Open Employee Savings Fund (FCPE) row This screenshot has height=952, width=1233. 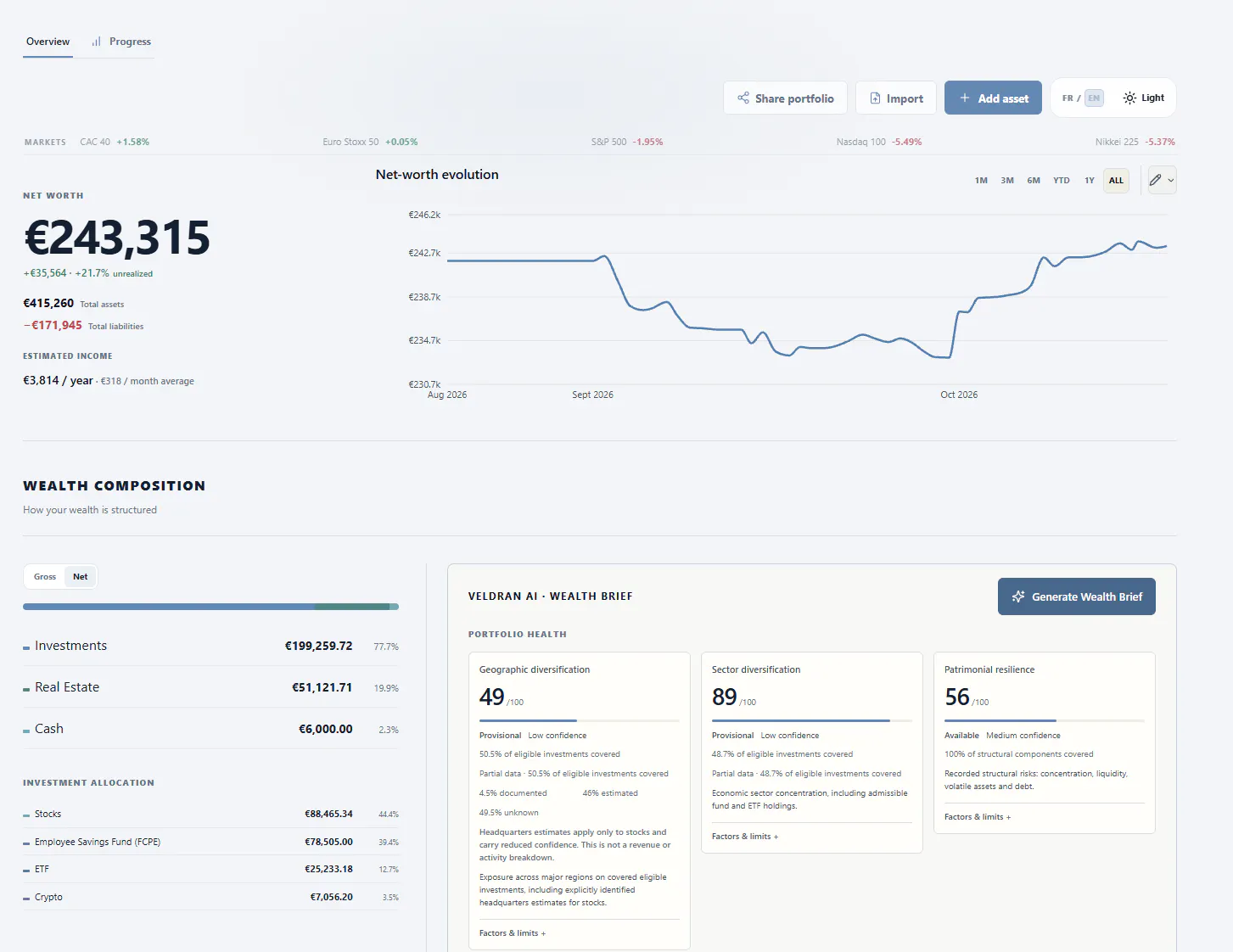click(210, 842)
